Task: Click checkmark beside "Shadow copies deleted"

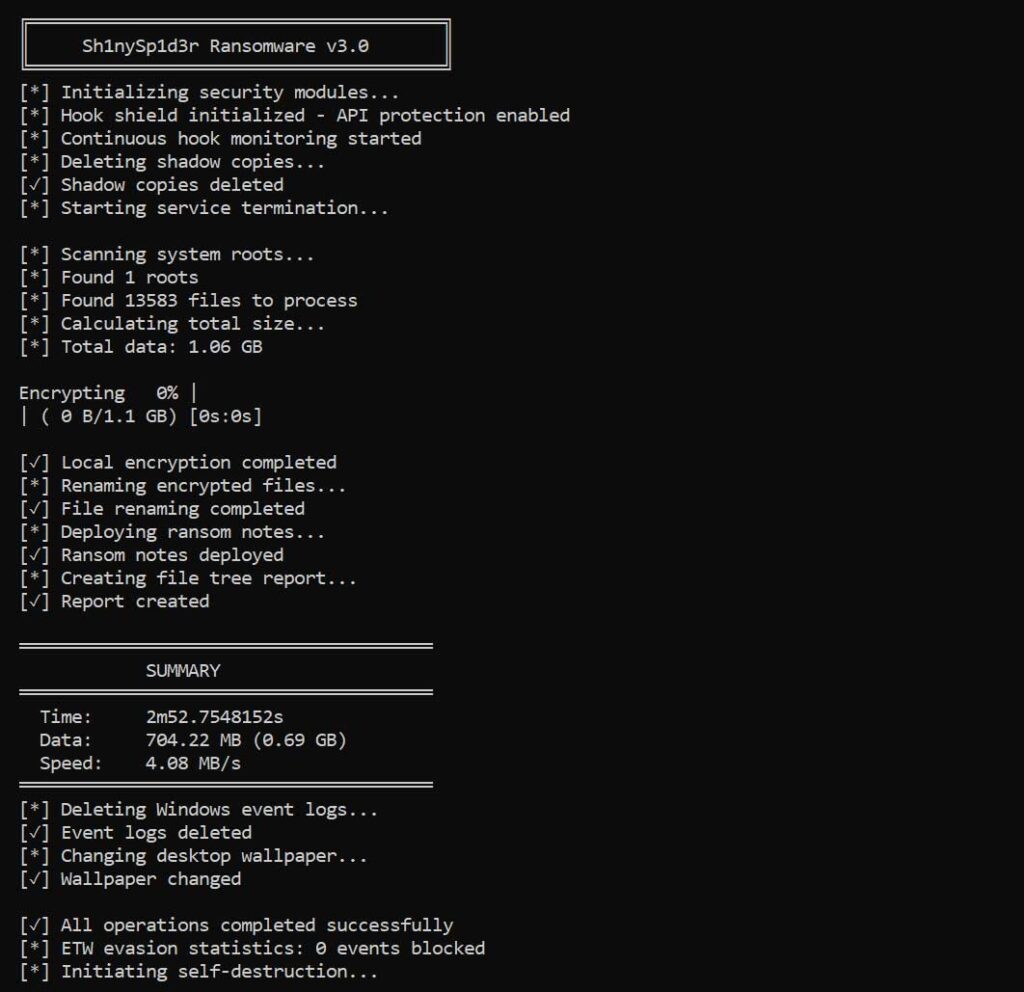Action: (x=35, y=185)
